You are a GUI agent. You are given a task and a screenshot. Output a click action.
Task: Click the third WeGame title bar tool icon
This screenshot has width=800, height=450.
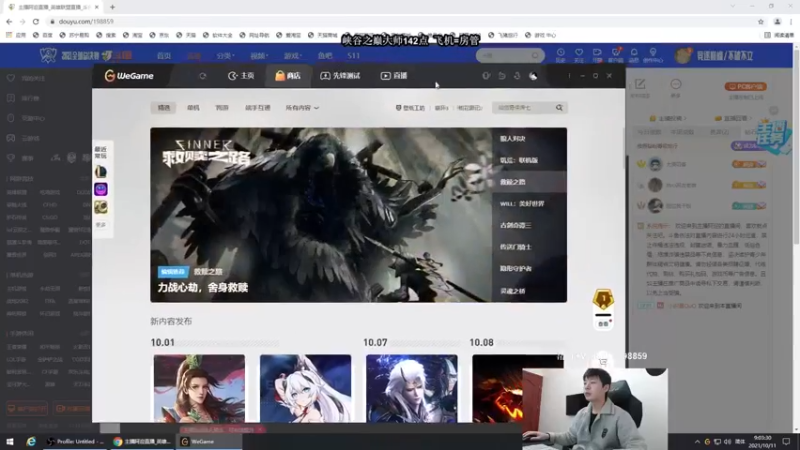(517, 76)
